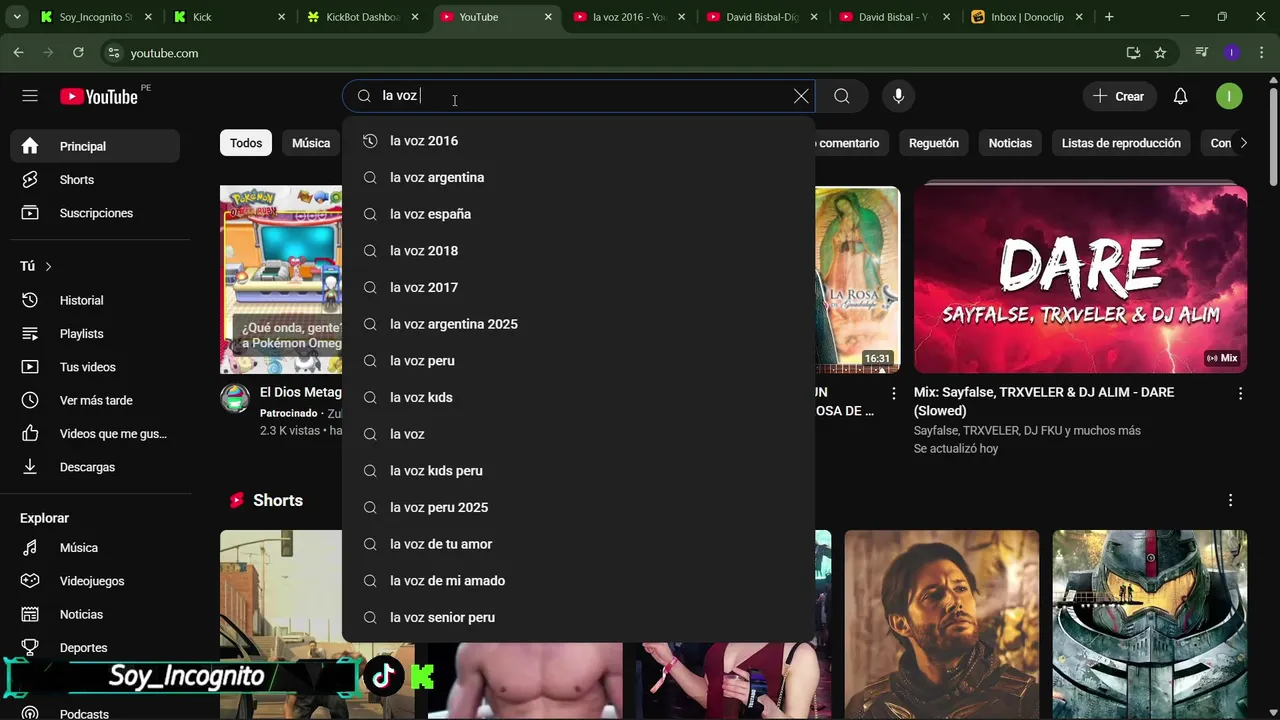Image resolution: width=1280 pixels, height=720 pixels.
Task: Select the Noticias filter chip
Action: click(1010, 143)
